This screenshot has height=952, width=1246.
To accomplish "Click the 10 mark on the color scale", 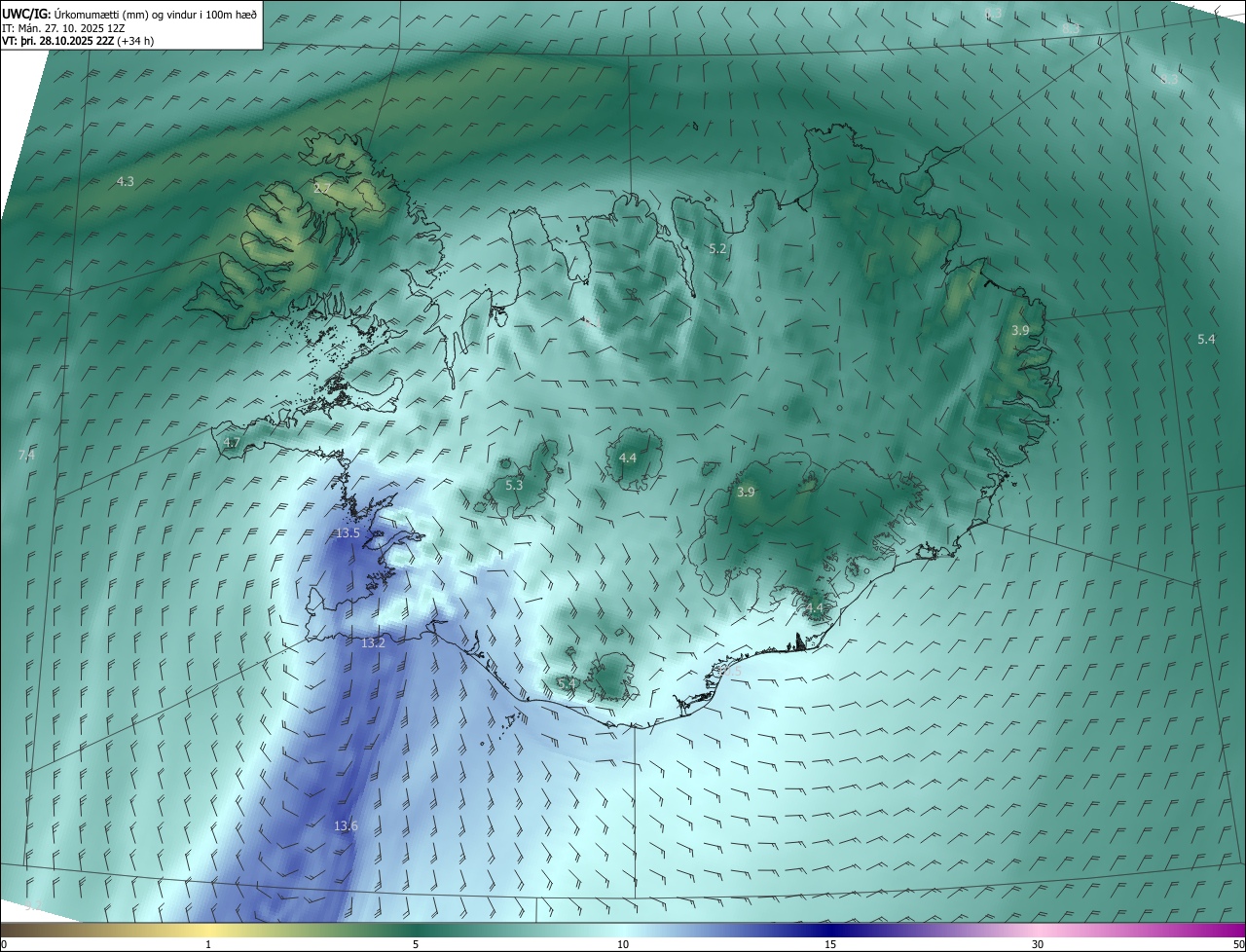I will tap(623, 944).
